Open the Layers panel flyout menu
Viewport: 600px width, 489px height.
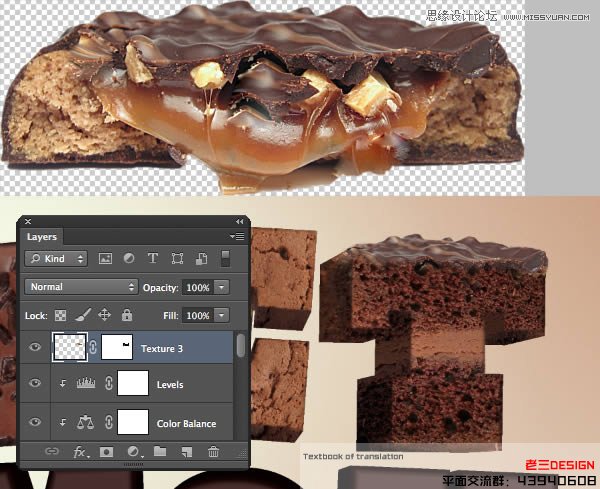pyautogui.click(x=237, y=236)
